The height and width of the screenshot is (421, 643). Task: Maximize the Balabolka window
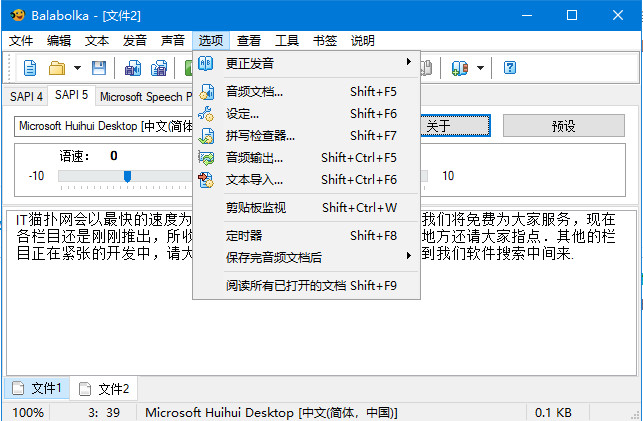point(572,16)
